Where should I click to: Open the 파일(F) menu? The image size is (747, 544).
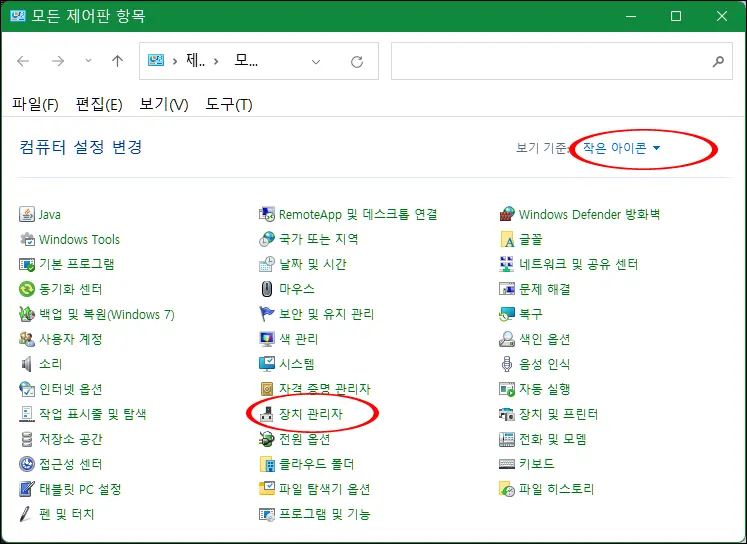click(35, 104)
